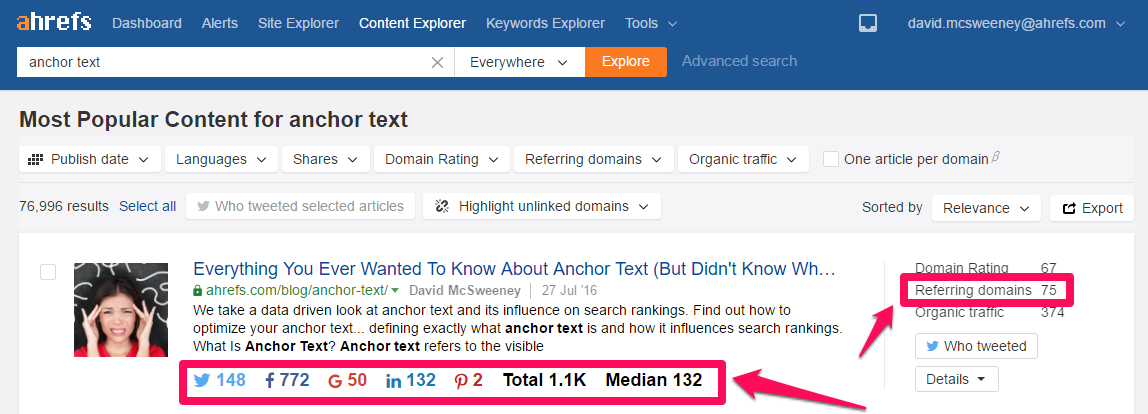Image resolution: width=1148 pixels, height=414 pixels.
Task: Clear the anchor text search field
Action: pyautogui.click(x=437, y=62)
